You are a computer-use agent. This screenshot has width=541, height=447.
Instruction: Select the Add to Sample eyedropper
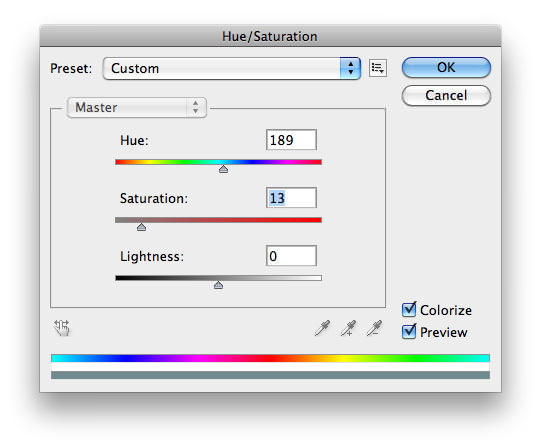(x=348, y=328)
